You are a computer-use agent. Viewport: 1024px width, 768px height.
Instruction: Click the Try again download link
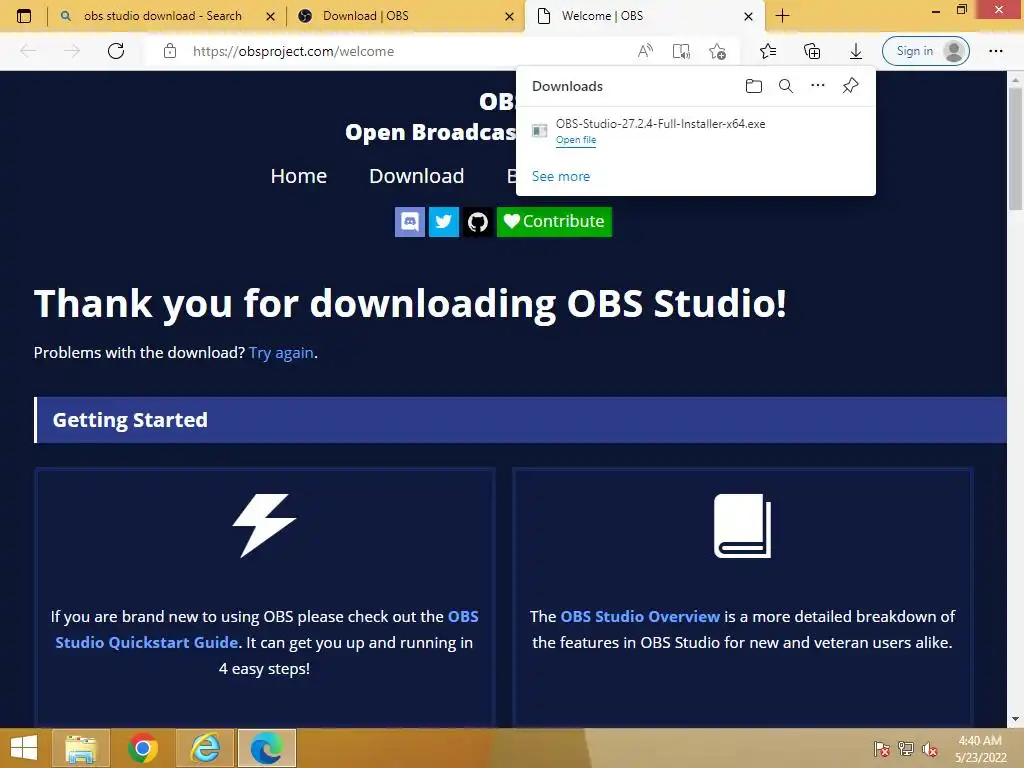point(281,353)
